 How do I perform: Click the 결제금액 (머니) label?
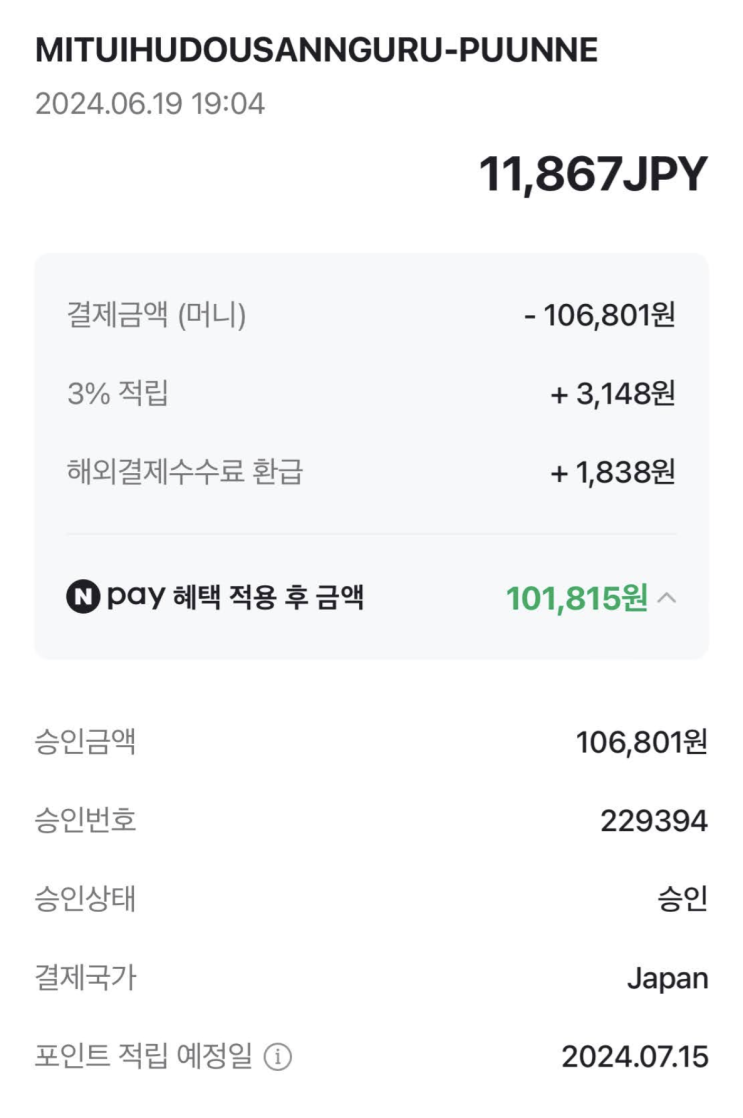156,316
